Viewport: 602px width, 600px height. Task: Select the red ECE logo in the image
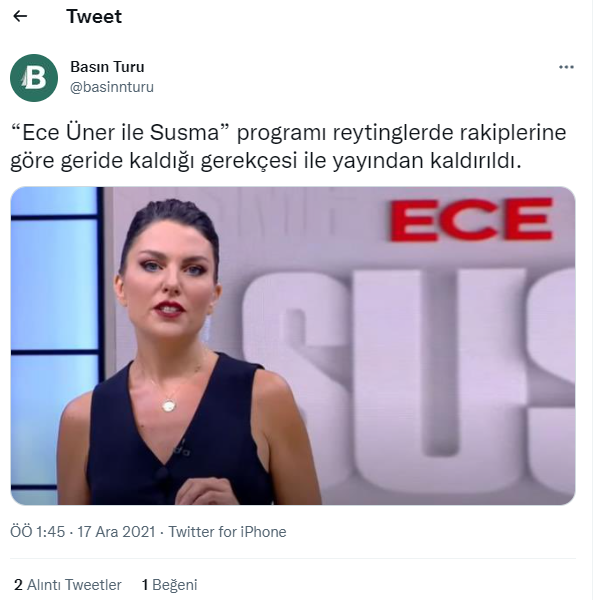point(471,219)
